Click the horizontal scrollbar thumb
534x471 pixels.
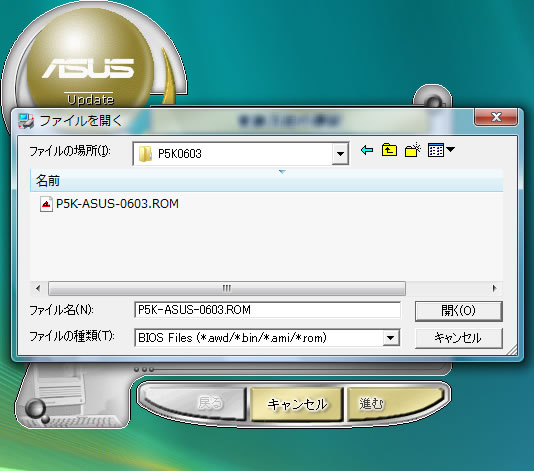click(x=227, y=288)
